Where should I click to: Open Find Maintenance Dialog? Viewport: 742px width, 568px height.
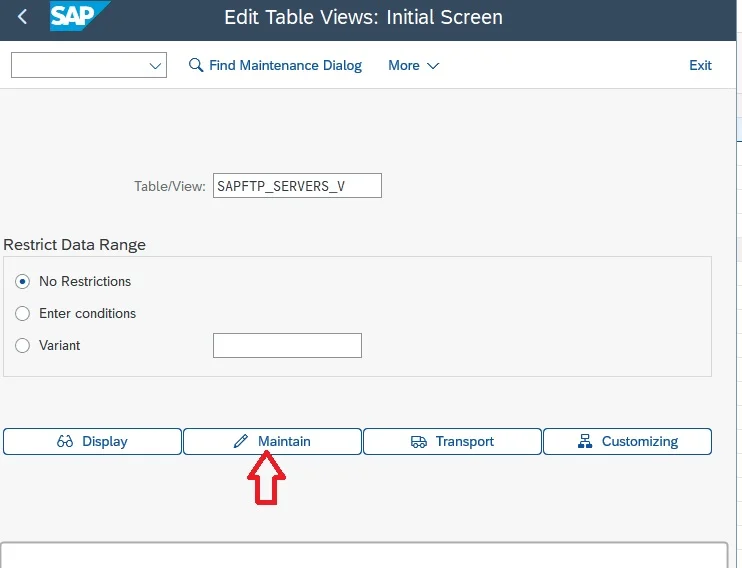(275, 65)
